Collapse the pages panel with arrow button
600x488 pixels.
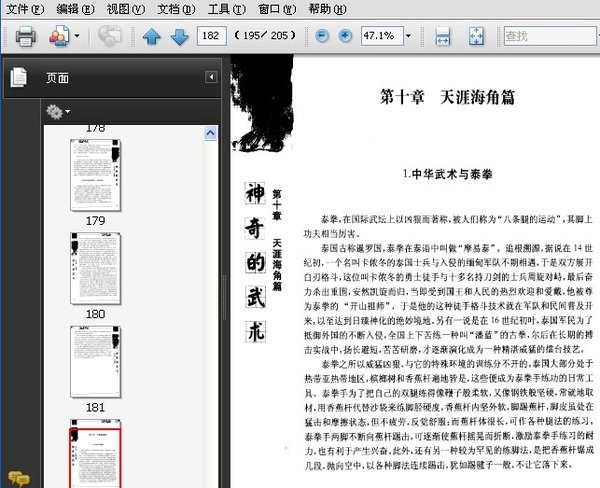pos(211,77)
